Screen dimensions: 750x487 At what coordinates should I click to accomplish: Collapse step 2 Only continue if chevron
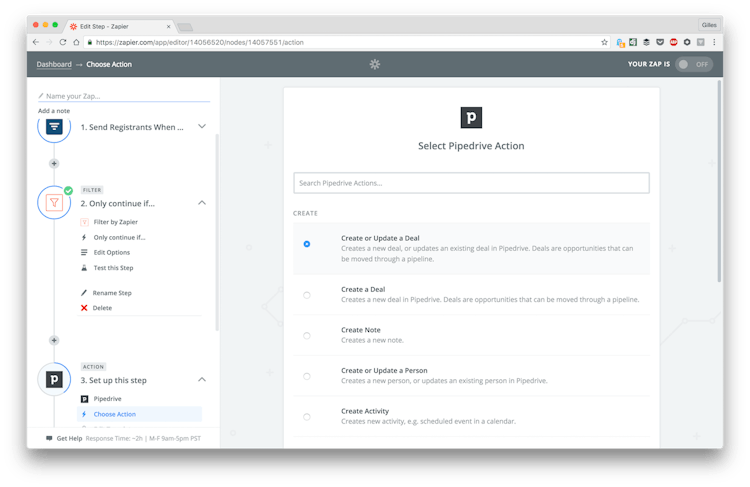tap(202, 203)
